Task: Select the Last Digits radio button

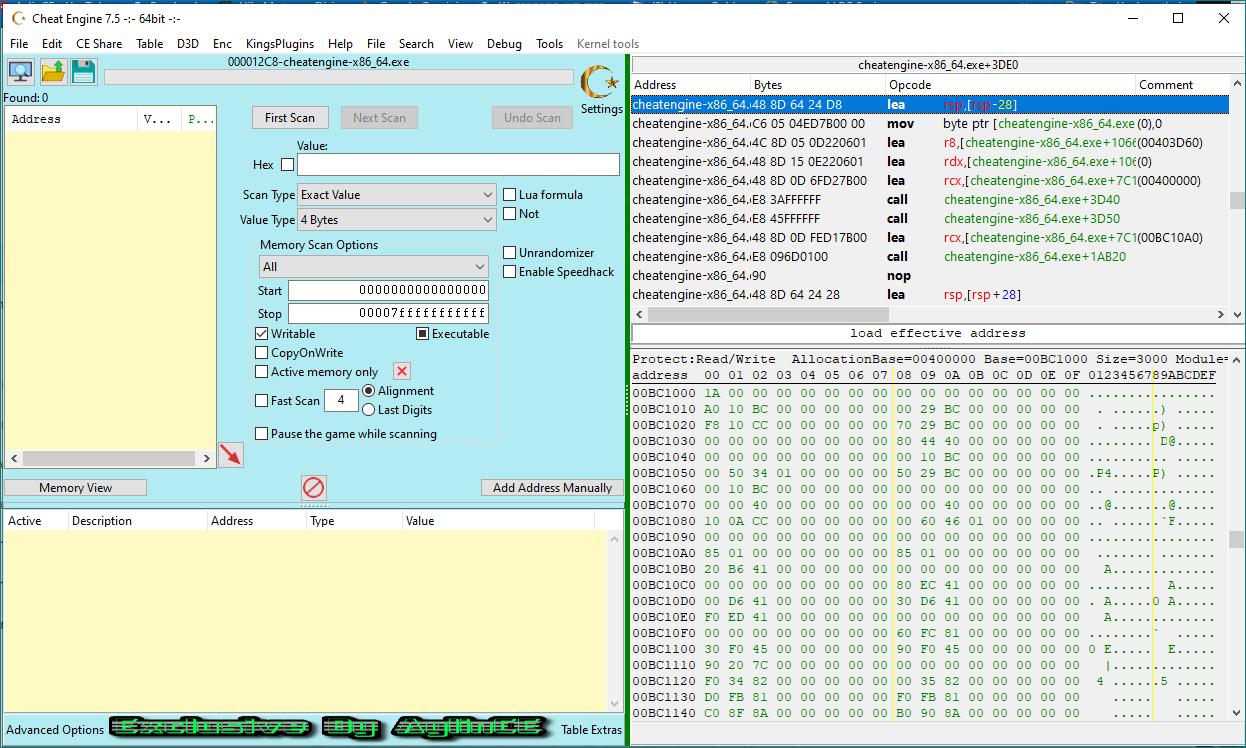Action: [x=369, y=410]
